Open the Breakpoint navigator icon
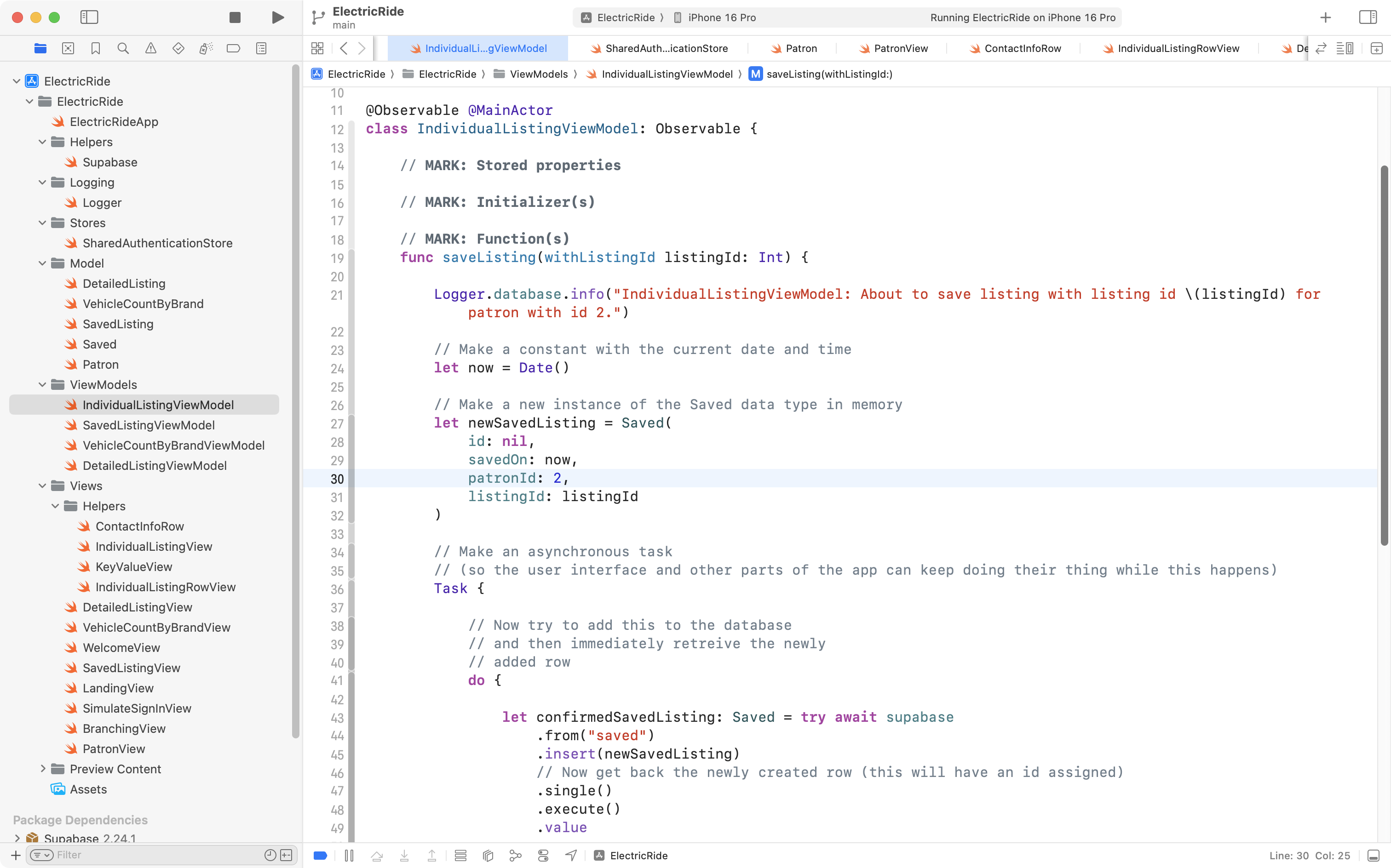This screenshot has width=1391, height=868. tap(233, 48)
